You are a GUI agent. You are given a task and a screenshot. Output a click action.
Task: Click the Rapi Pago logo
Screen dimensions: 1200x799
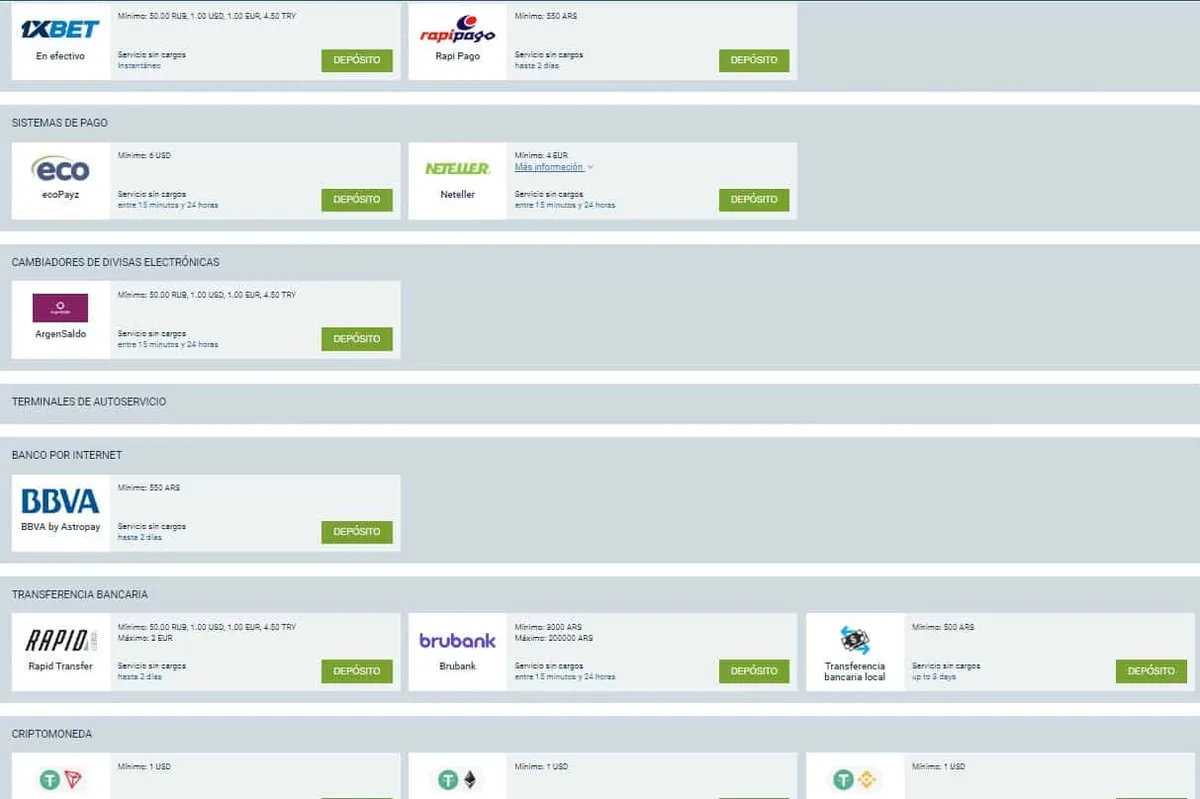click(457, 29)
